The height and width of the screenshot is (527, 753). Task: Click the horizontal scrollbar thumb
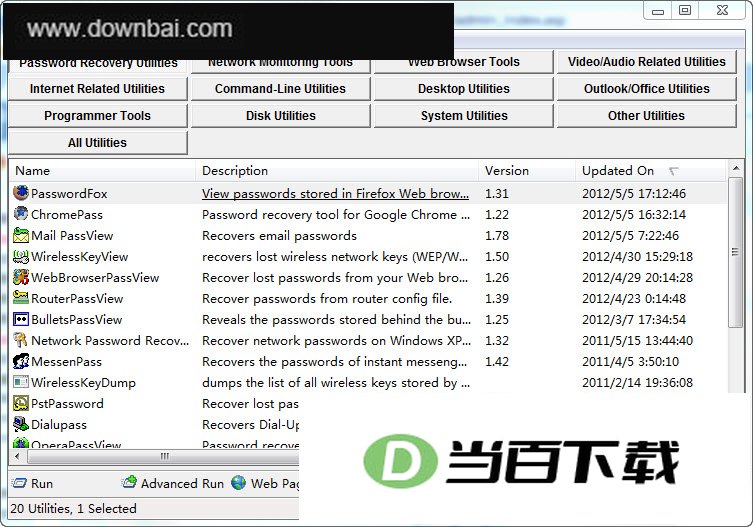tap(164, 456)
